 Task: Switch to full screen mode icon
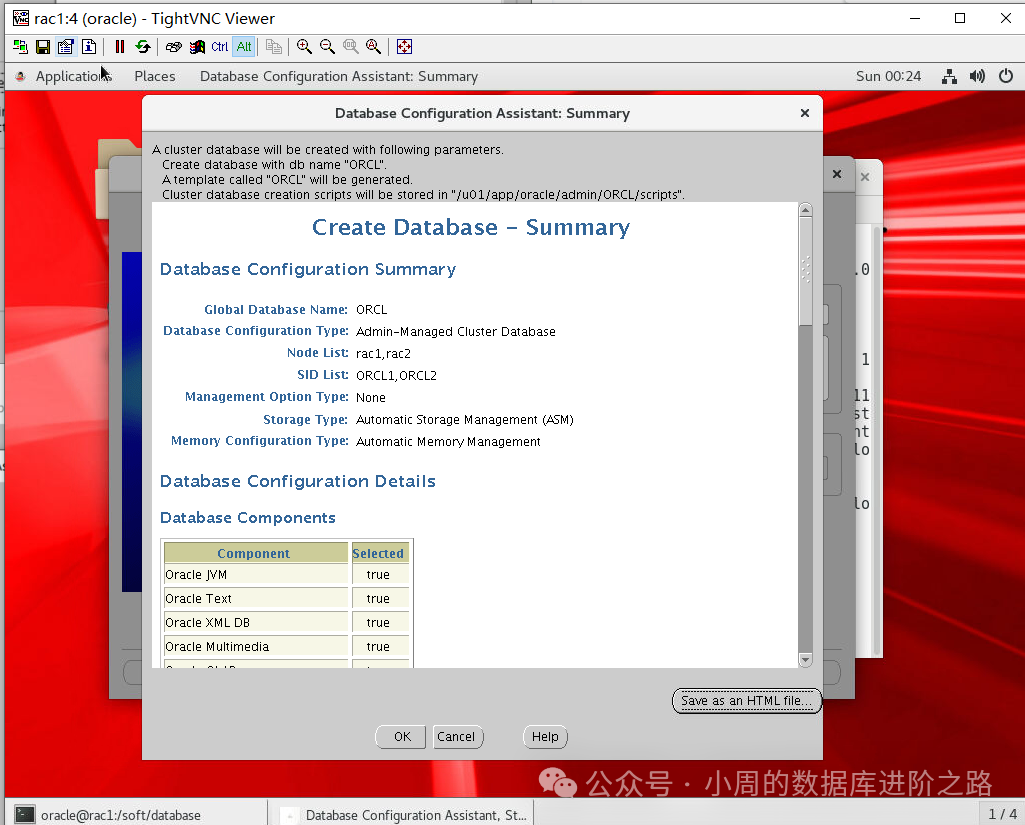(x=405, y=46)
